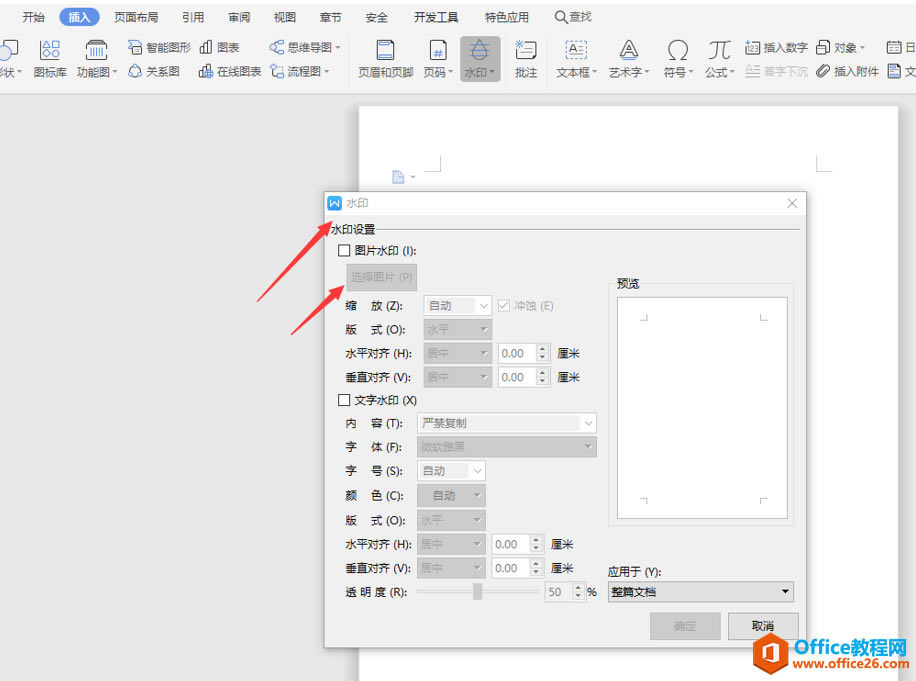
Task: Click the 水印 watermark ribbon button
Action: tap(480, 59)
